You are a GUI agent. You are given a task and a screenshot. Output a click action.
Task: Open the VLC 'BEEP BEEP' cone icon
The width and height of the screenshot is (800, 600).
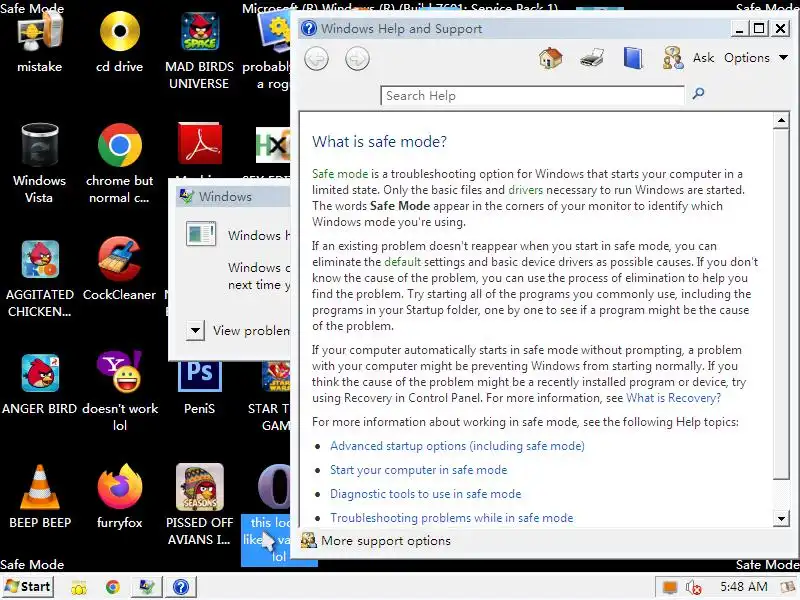pos(40,487)
